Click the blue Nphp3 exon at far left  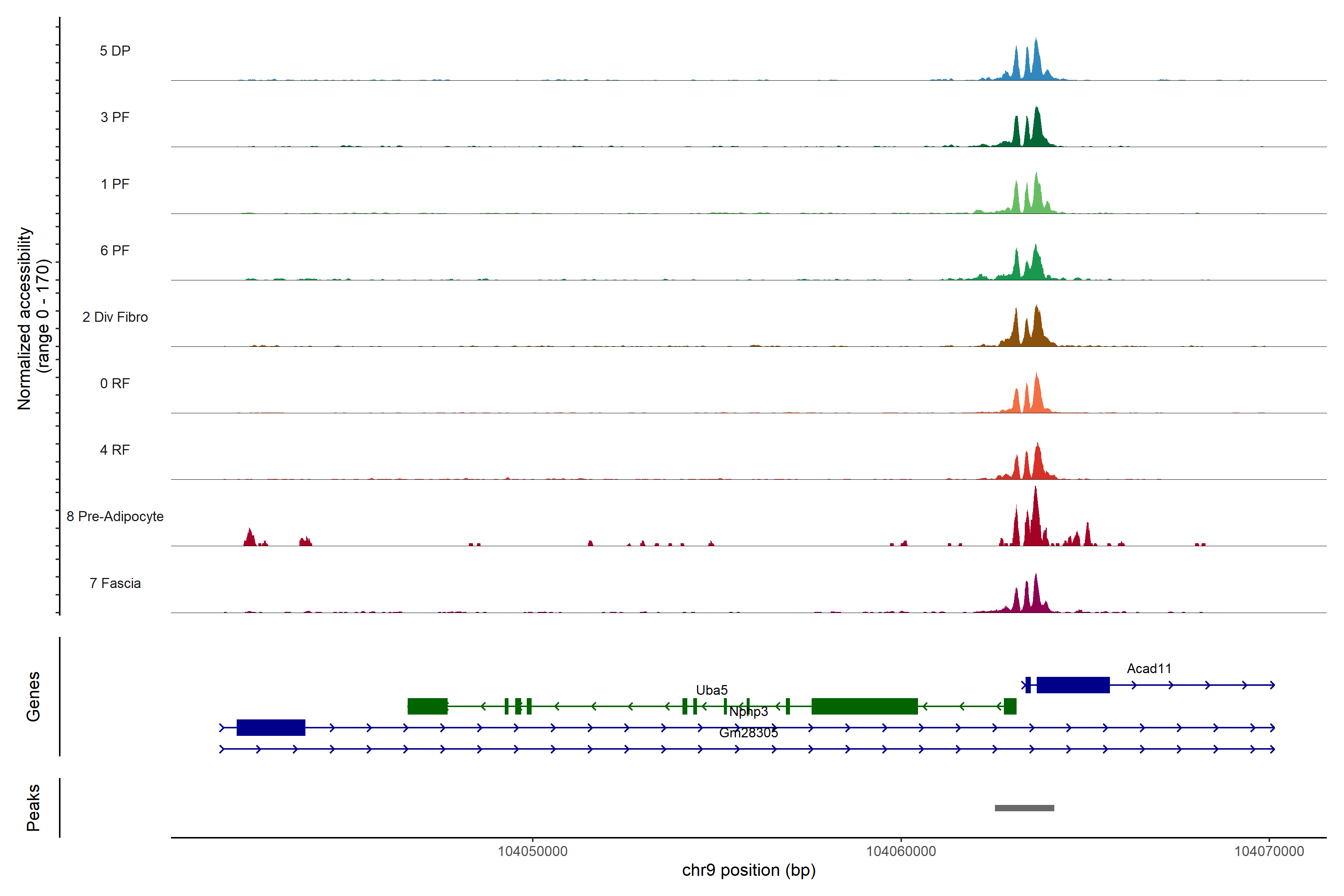(x=271, y=727)
